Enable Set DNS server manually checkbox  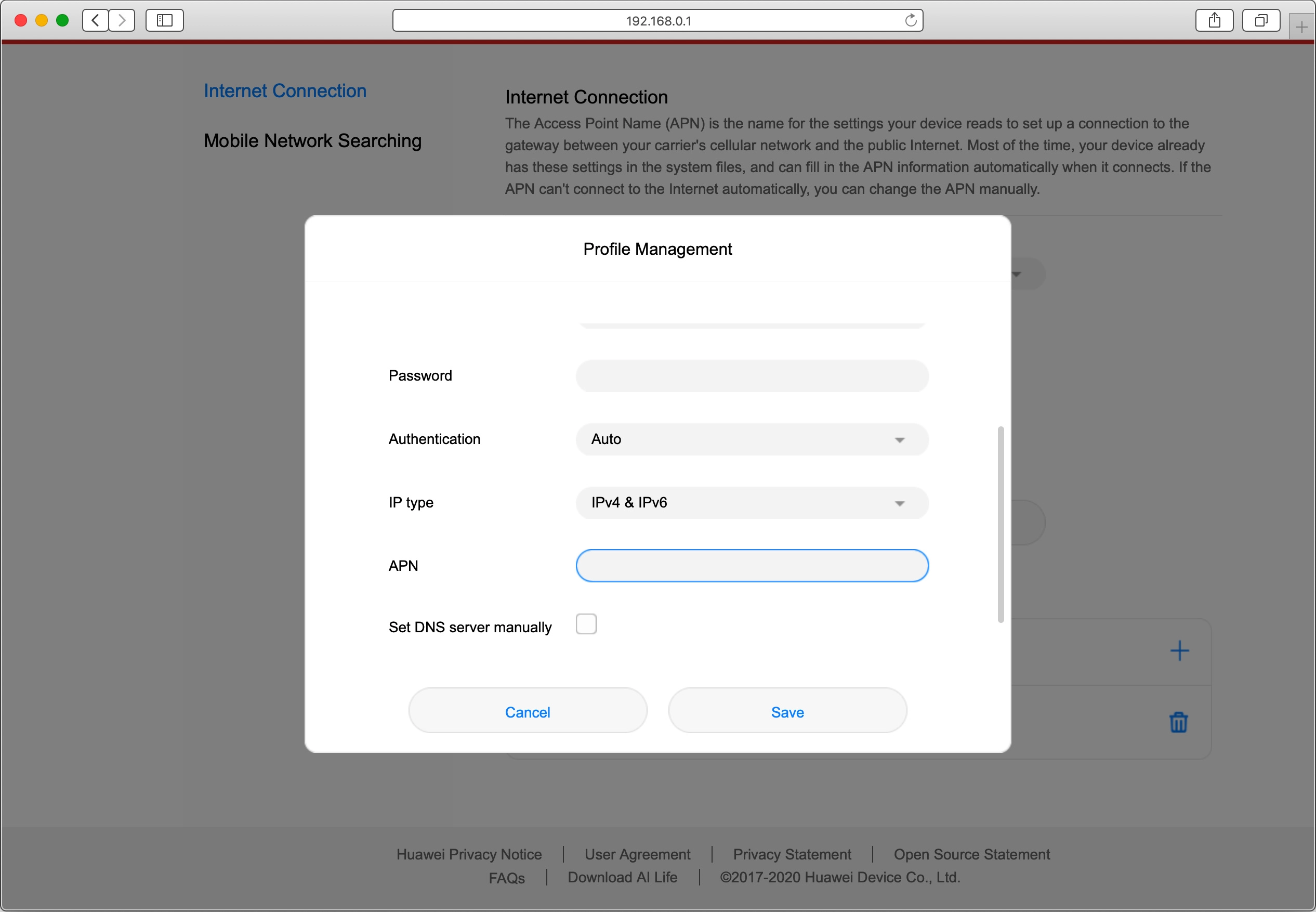[586, 624]
